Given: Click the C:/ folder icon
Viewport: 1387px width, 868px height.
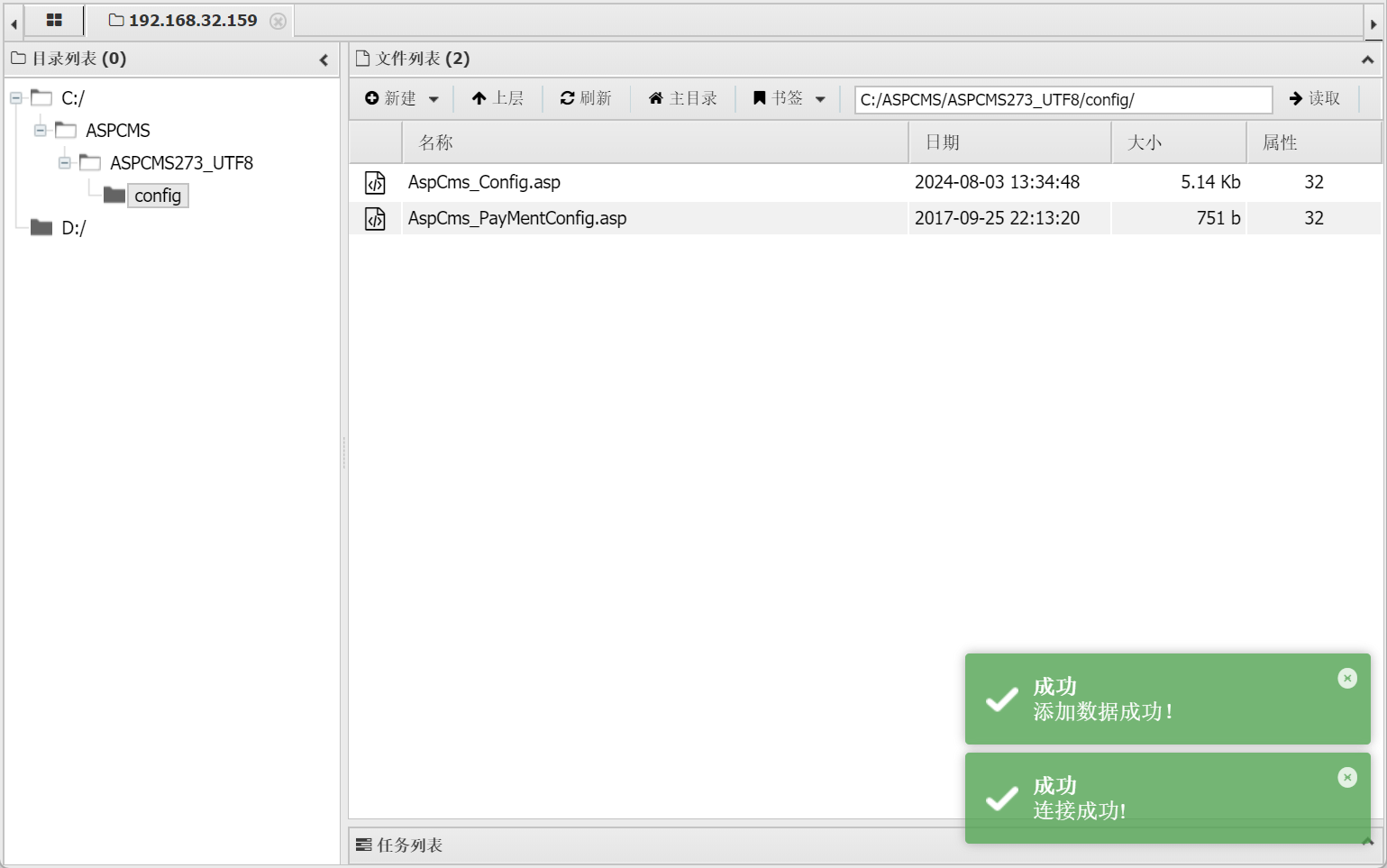Looking at the screenshot, I should coord(41,97).
